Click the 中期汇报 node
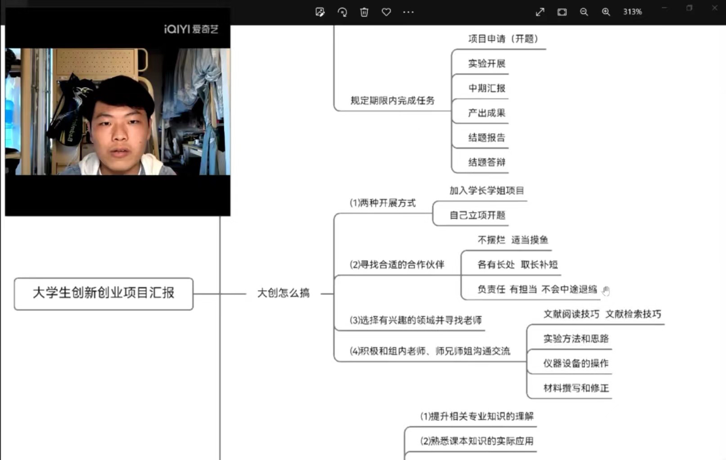 (487, 88)
